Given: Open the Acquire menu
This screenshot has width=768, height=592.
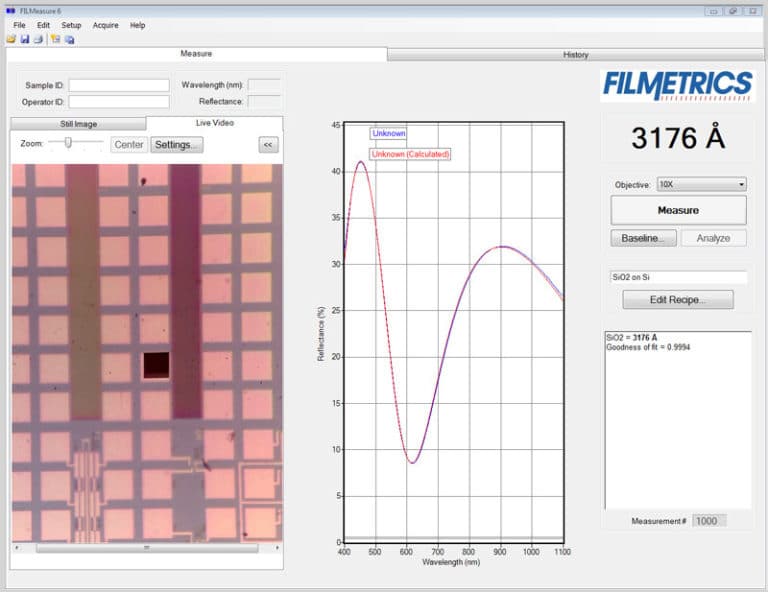Looking at the screenshot, I should coord(105,25).
